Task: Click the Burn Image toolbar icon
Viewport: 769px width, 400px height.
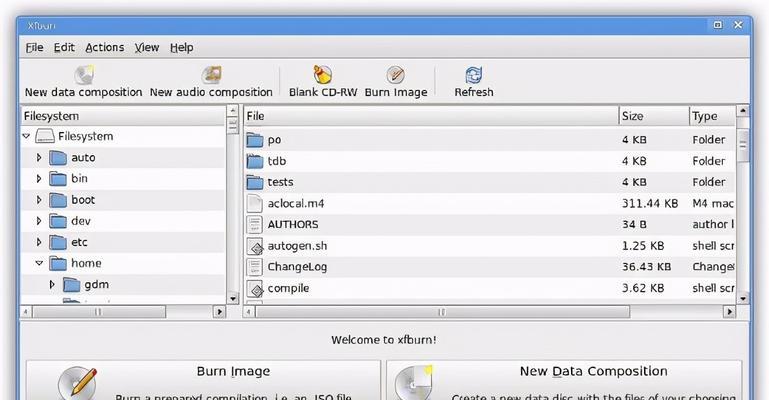Action: (x=396, y=75)
